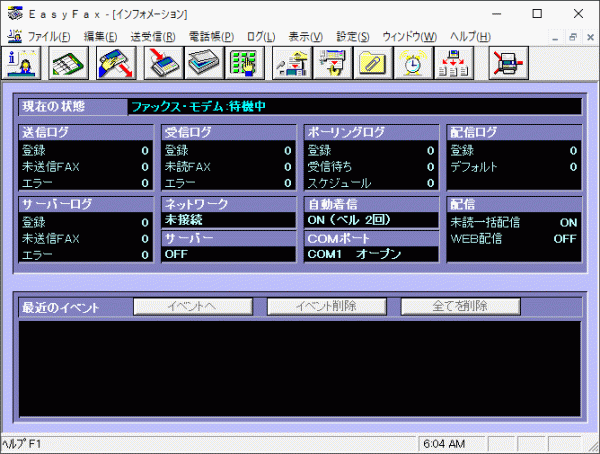Click the サーバーログ panel header
This screenshot has height=454, width=600.
(x=86, y=204)
